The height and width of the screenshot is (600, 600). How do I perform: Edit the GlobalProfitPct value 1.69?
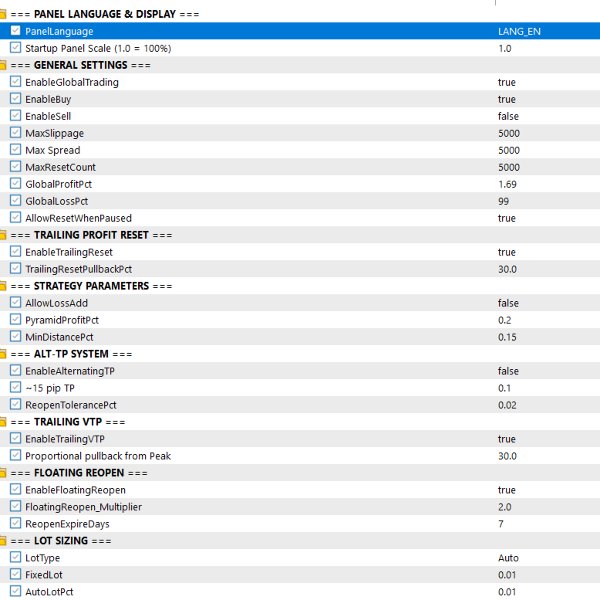(x=507, y=184)
